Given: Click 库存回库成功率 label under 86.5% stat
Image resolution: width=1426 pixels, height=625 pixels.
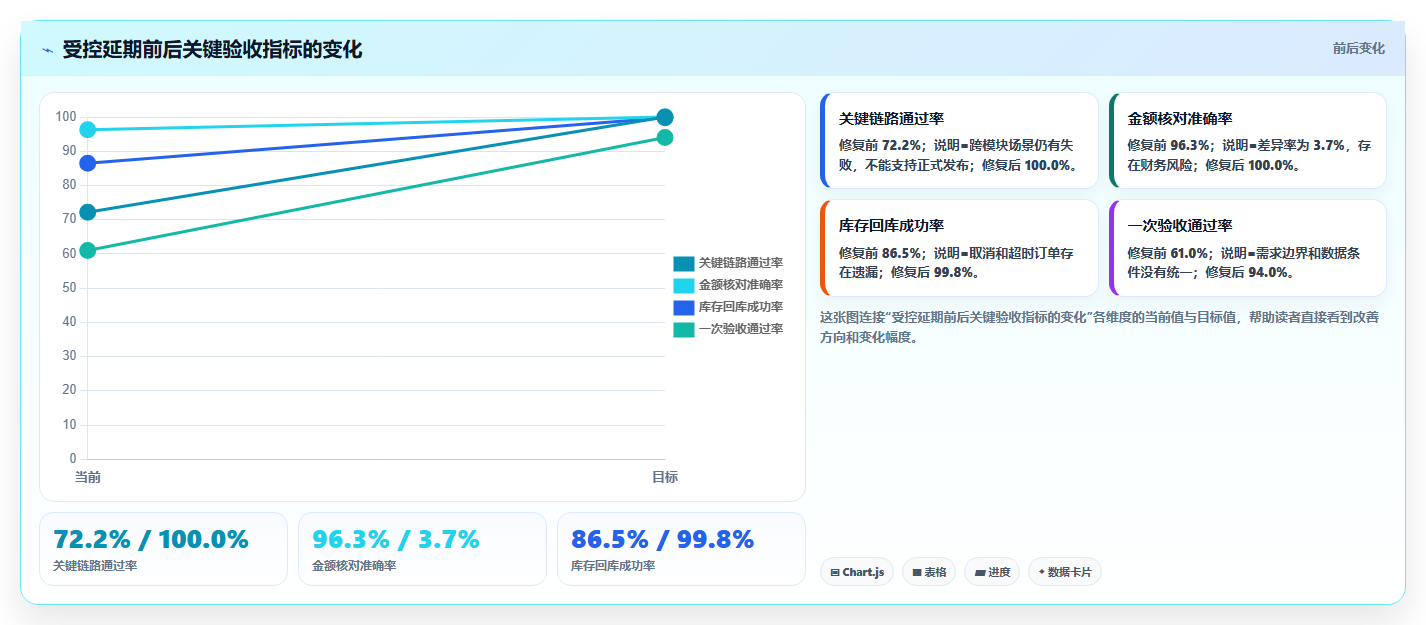Looking at the screenshot, I should 613,566.
